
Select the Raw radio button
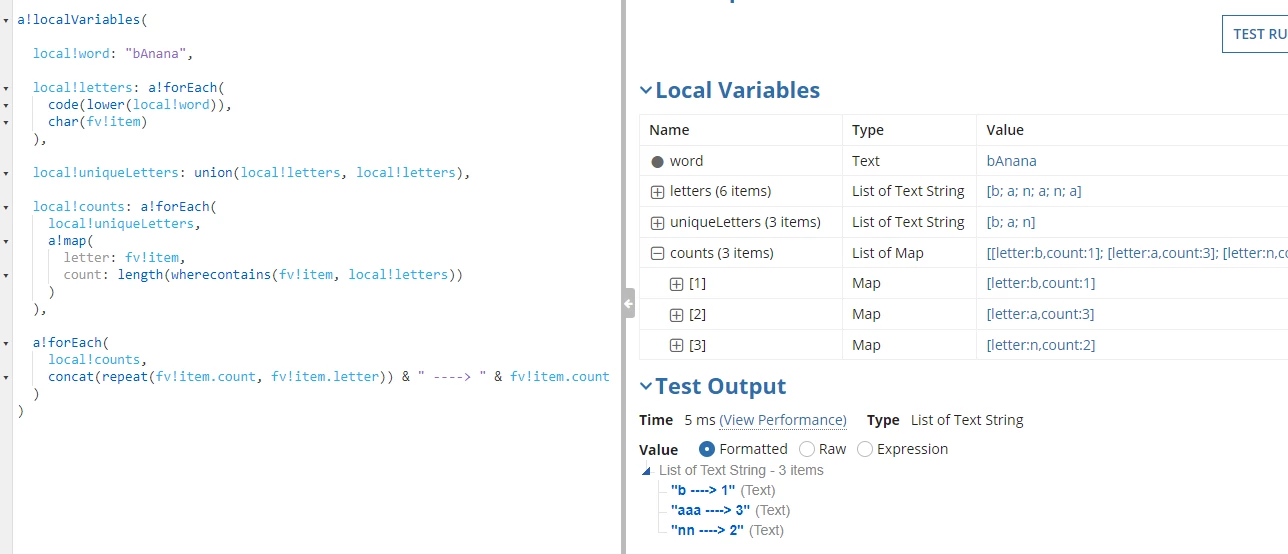coord(807,449)
